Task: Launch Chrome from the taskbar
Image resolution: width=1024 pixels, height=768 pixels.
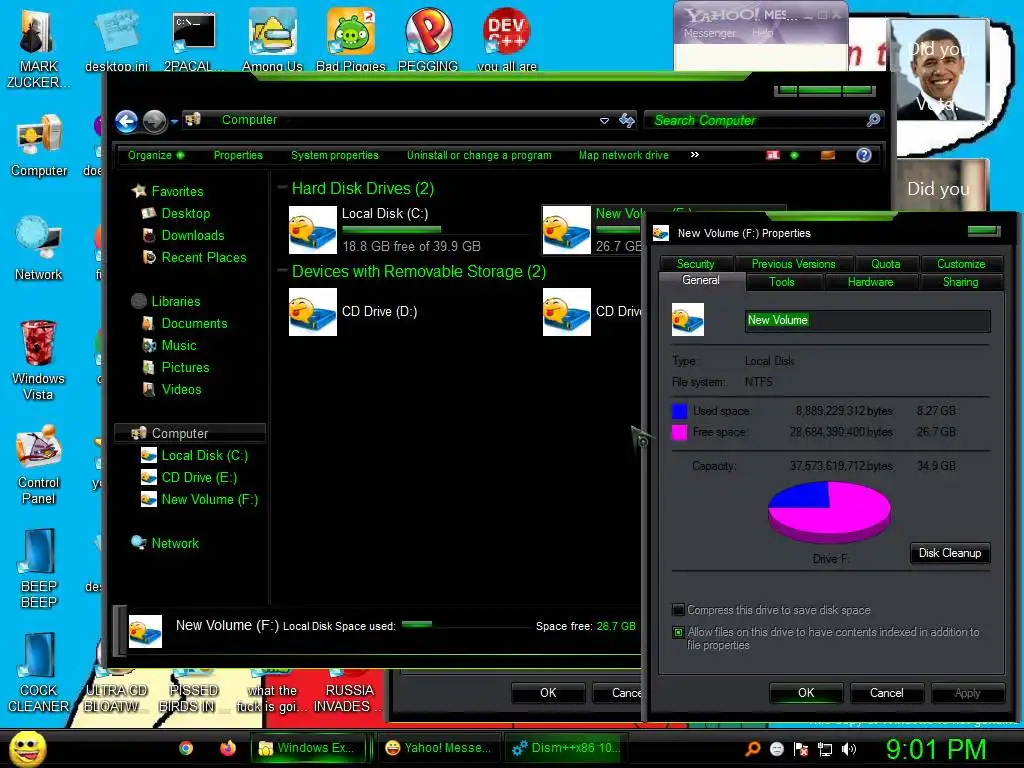Action: [x=186, y=748]
